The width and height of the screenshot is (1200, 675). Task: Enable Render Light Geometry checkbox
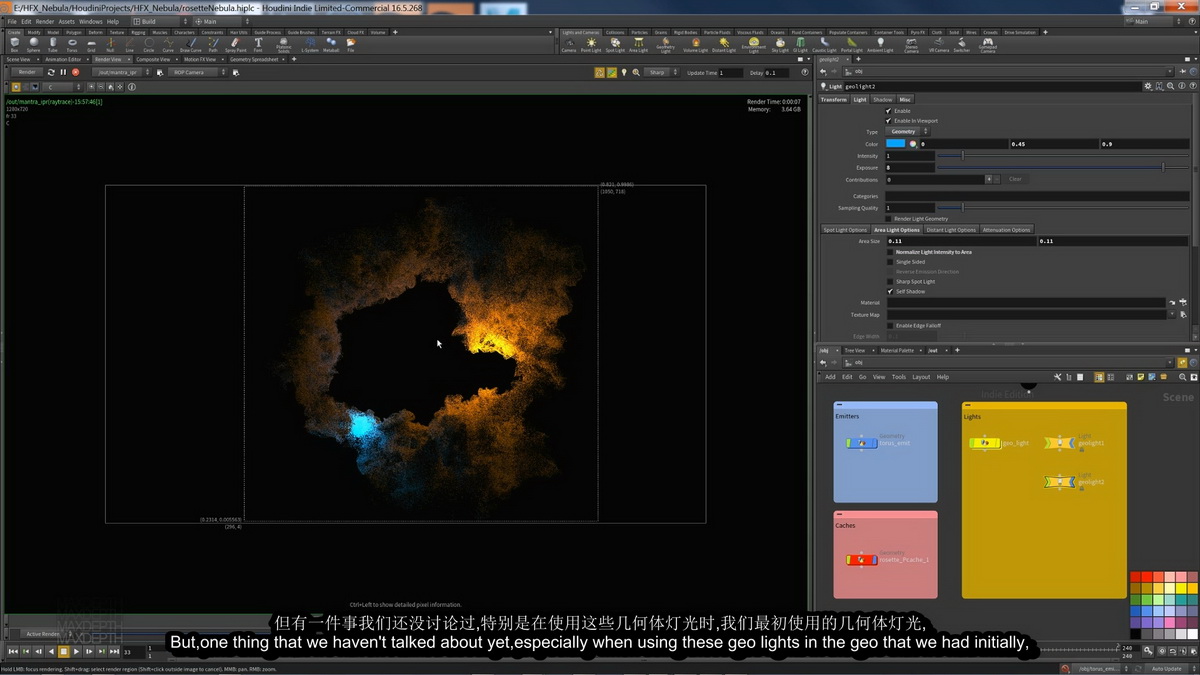point(889,219)
